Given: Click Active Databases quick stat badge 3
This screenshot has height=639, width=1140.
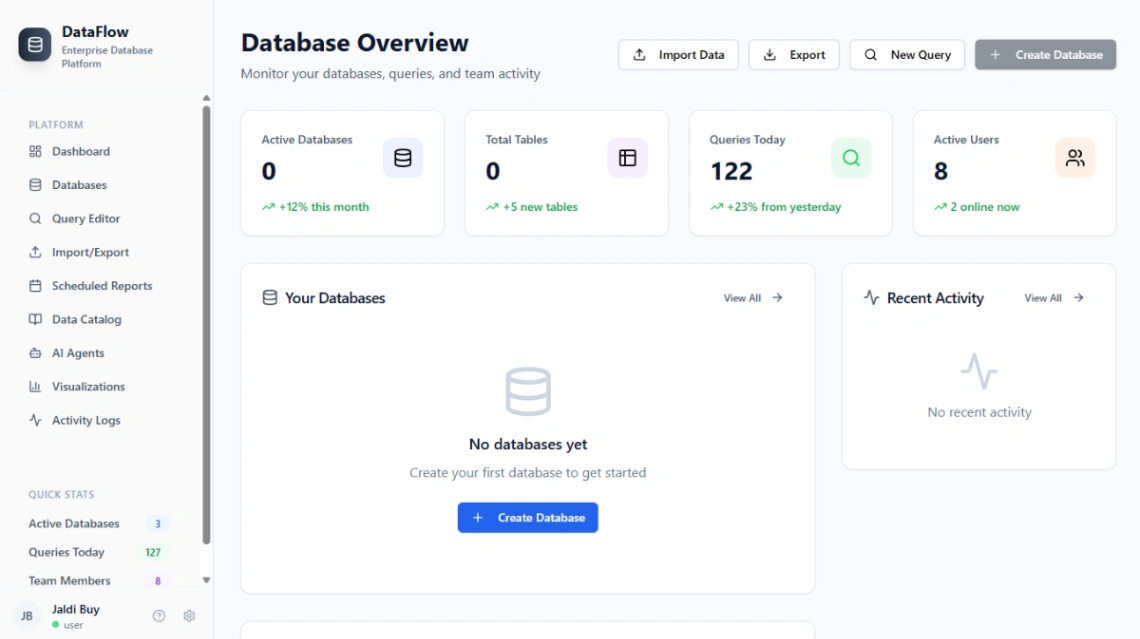Looking at the screenshot, I should point(158,523).
